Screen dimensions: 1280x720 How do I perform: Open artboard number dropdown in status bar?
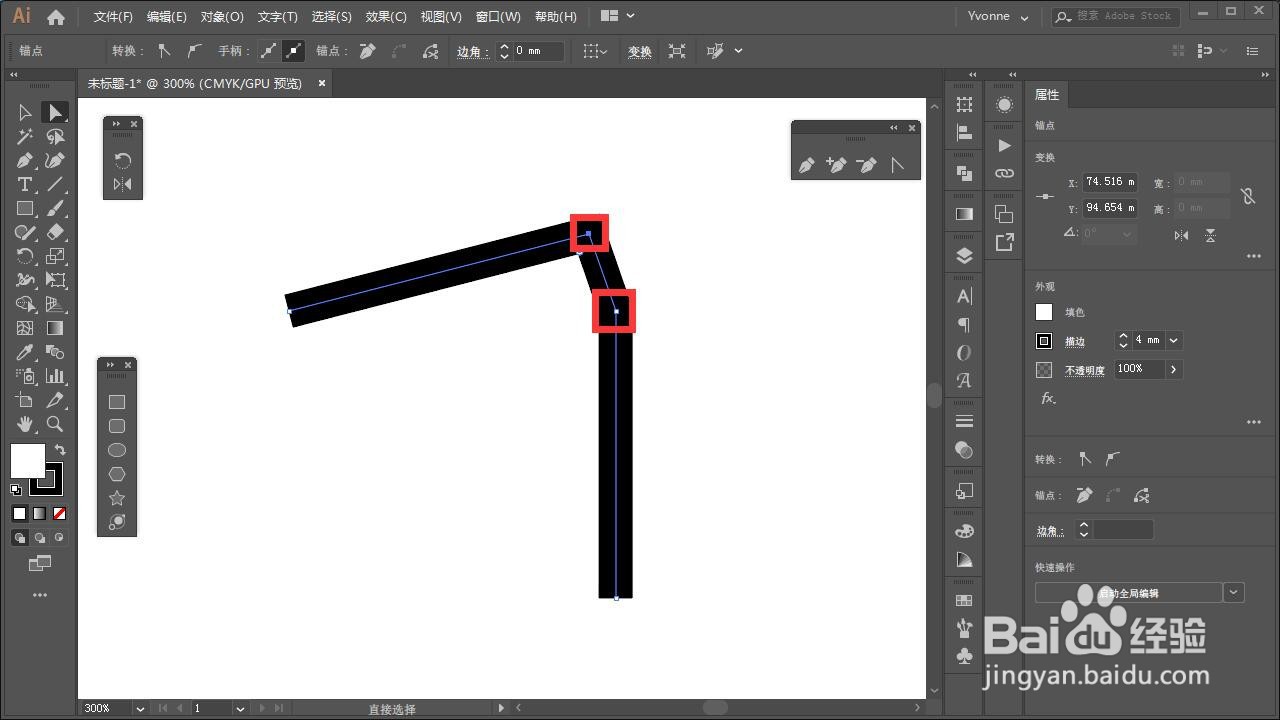pos(240,708)
